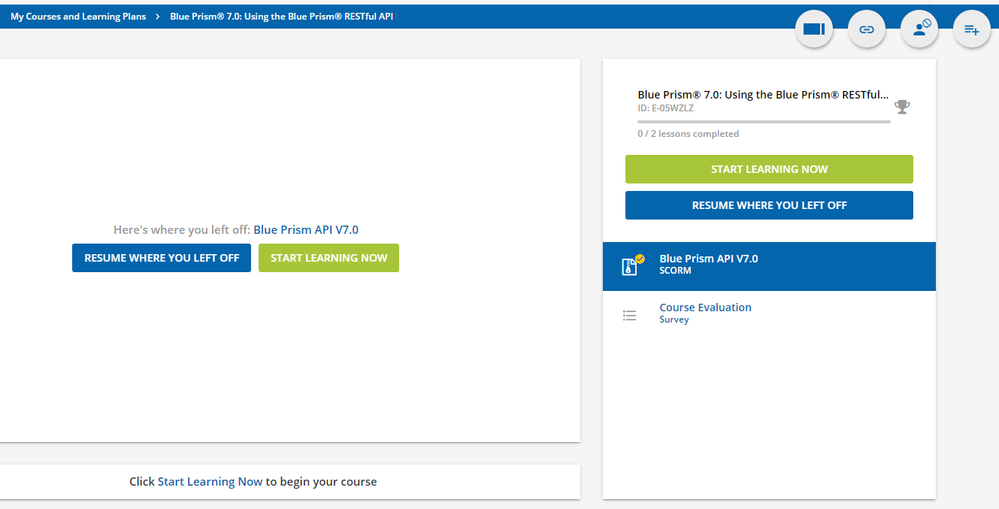Image resolution: width=999 pixels, height=509 pixels.
Task: Click the Start Learning Now link at bottom
Action: point(210,482)
